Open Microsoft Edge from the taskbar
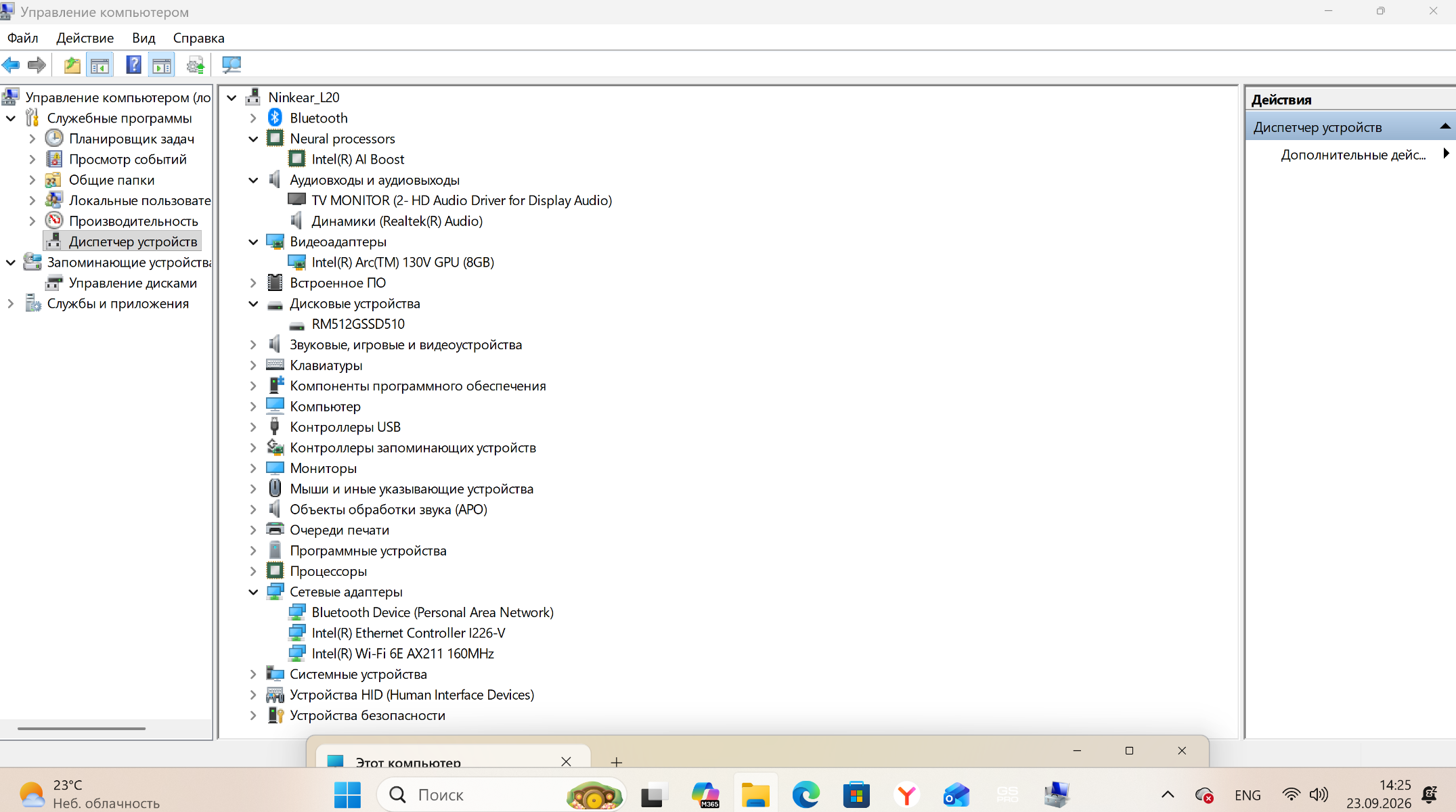 (x=806, y=794)
